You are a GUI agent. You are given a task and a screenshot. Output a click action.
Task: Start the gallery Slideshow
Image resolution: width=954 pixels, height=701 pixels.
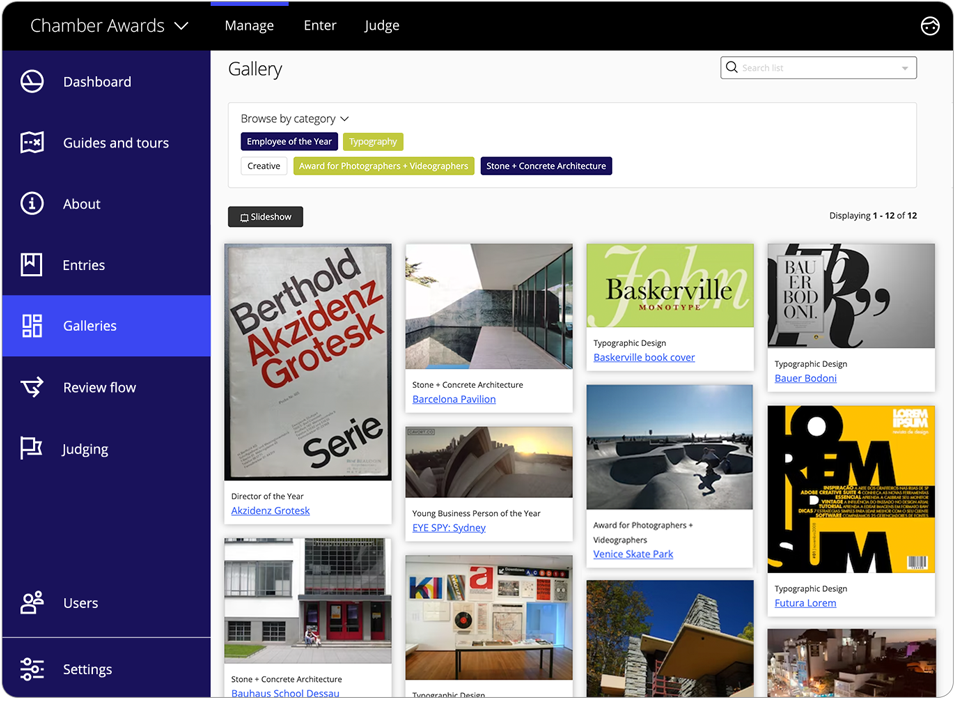(264, 216)
